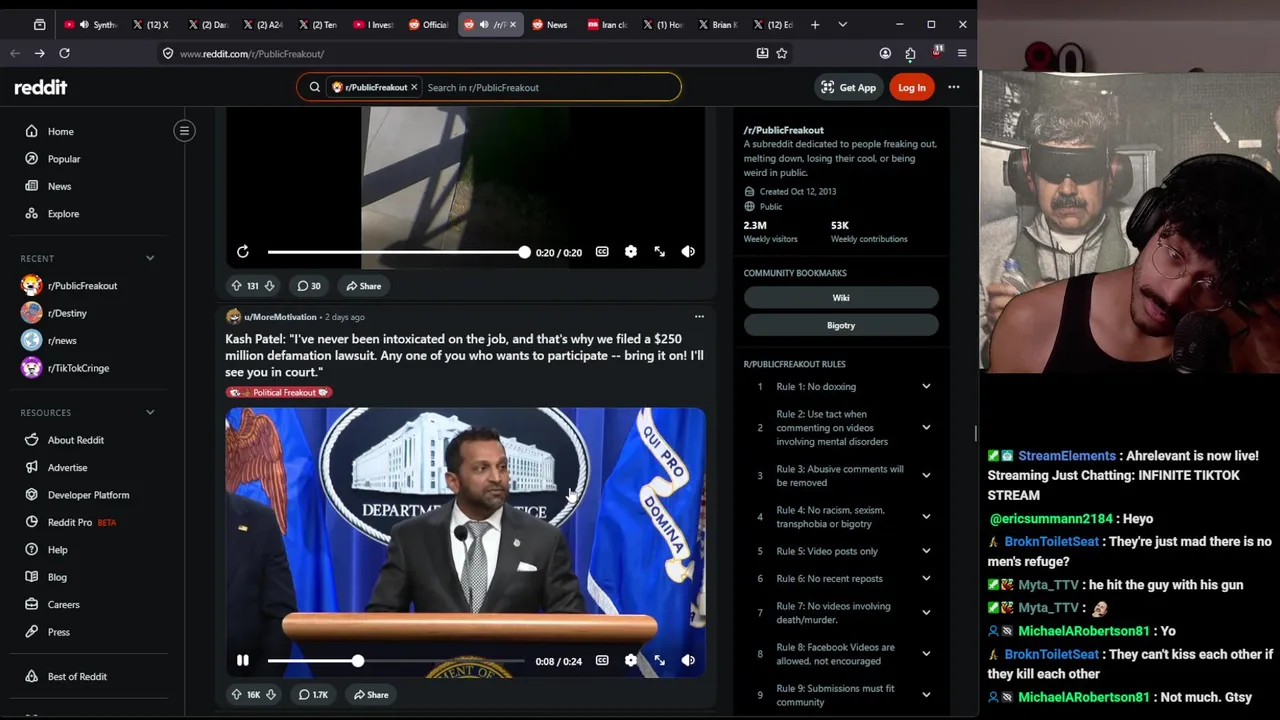Open Blog link in sidebar
Viewport: 1280px width, 720px height.
pos(57,577)
